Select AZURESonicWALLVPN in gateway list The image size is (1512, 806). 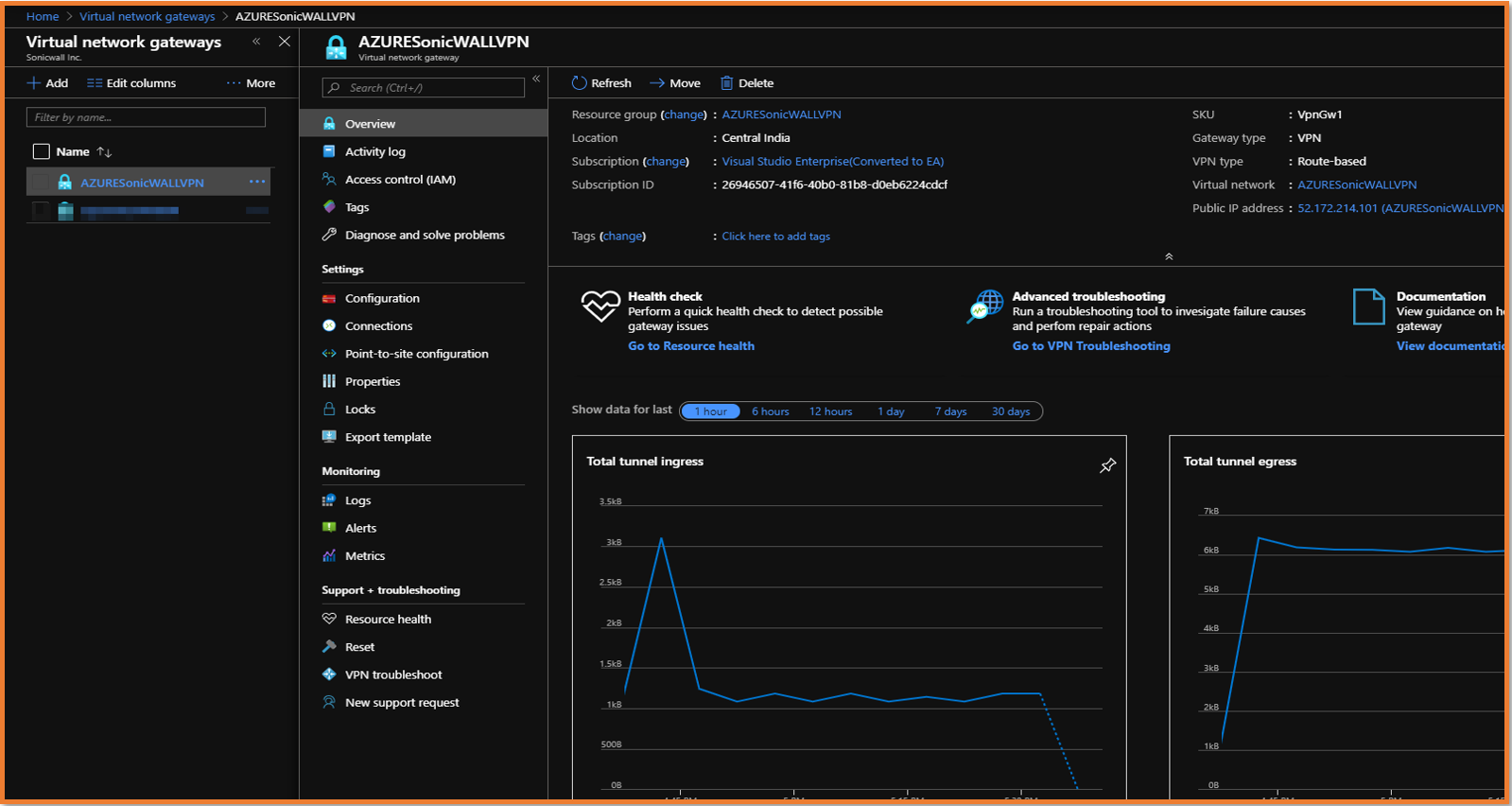[142, 183]
